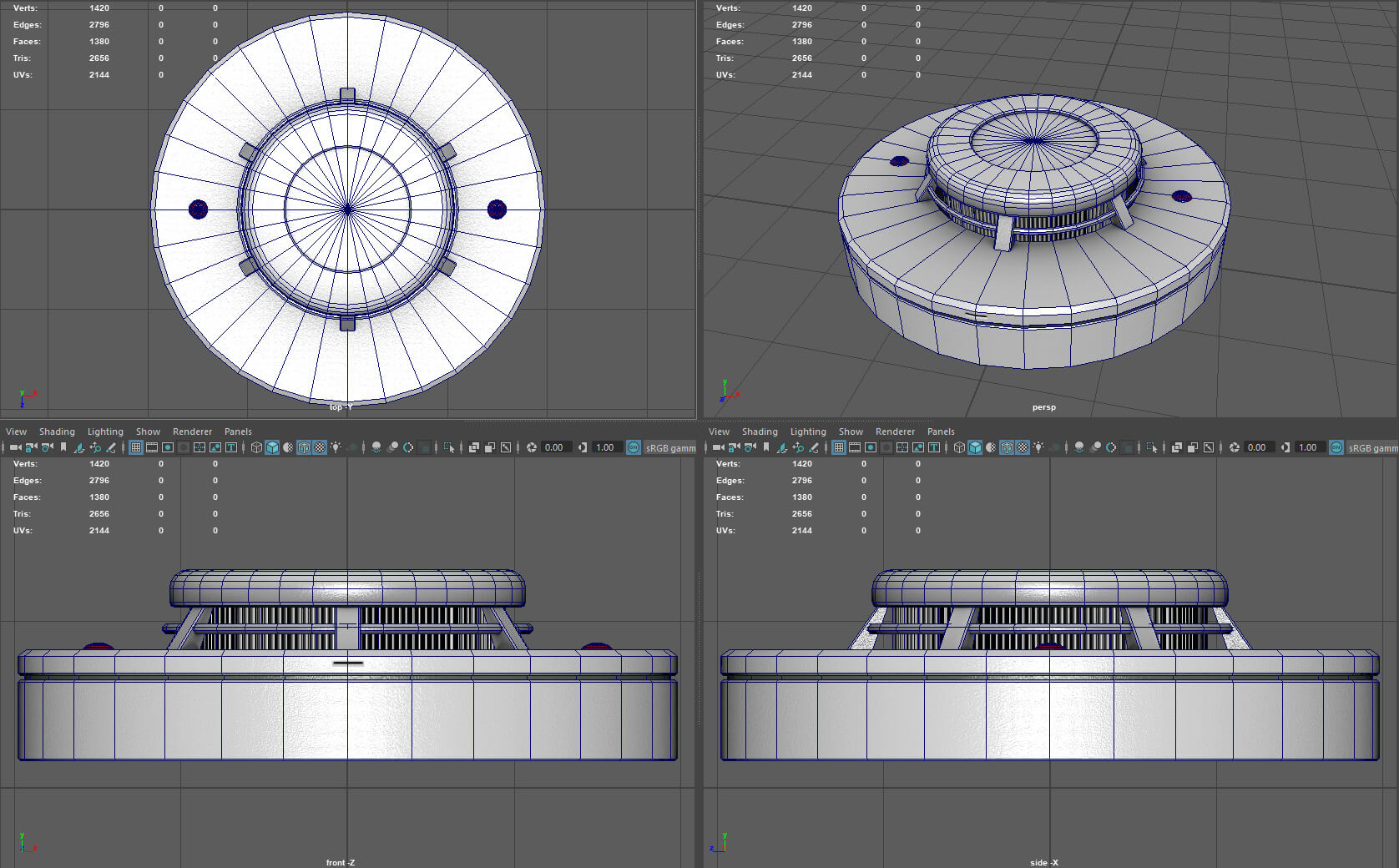Click XRay Joints icon in side viewport toolbar
This screenshot has width=1399, height=868.
coord(1208,447)
